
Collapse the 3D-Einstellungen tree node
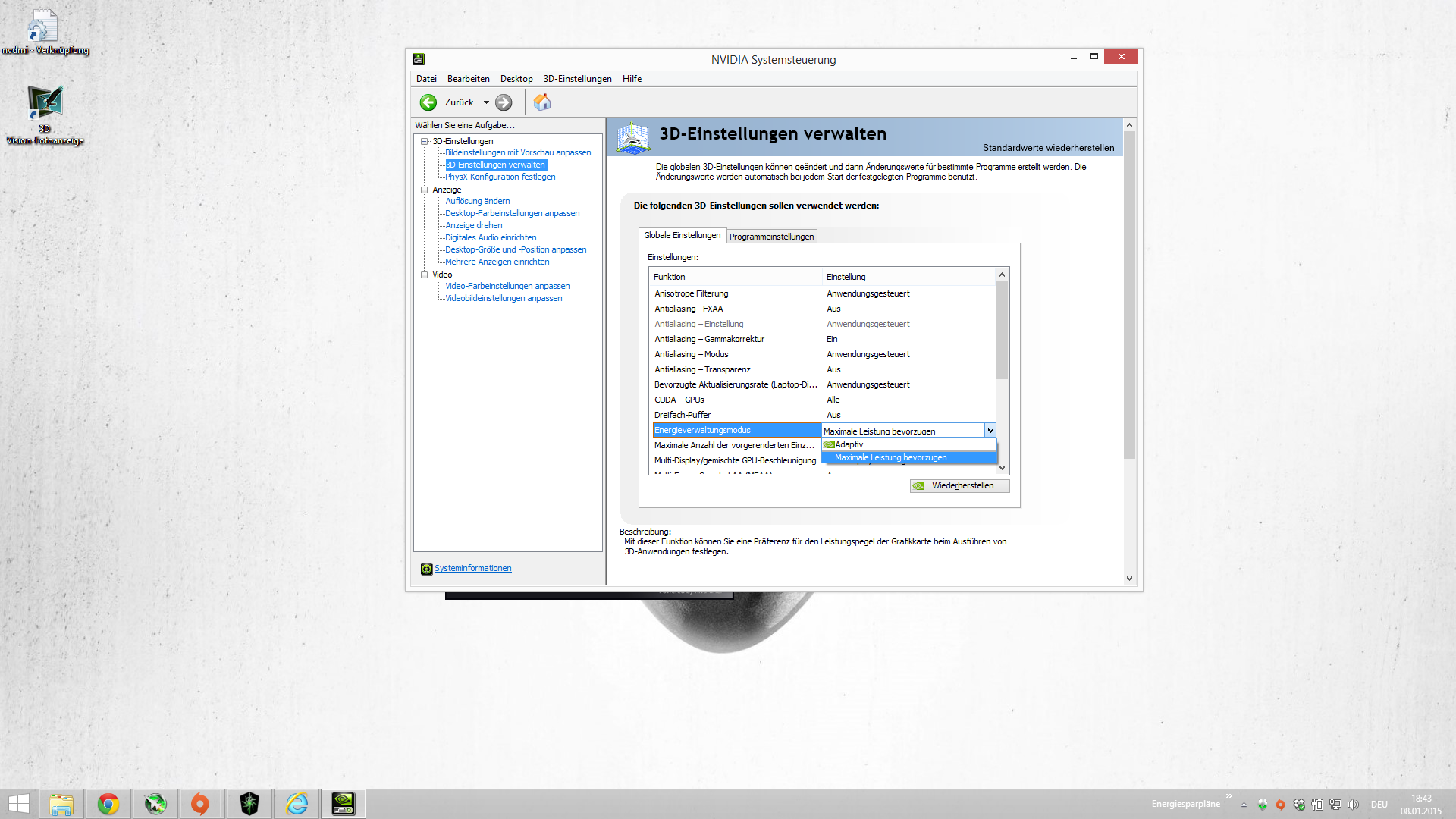click(x=425, y=141)
